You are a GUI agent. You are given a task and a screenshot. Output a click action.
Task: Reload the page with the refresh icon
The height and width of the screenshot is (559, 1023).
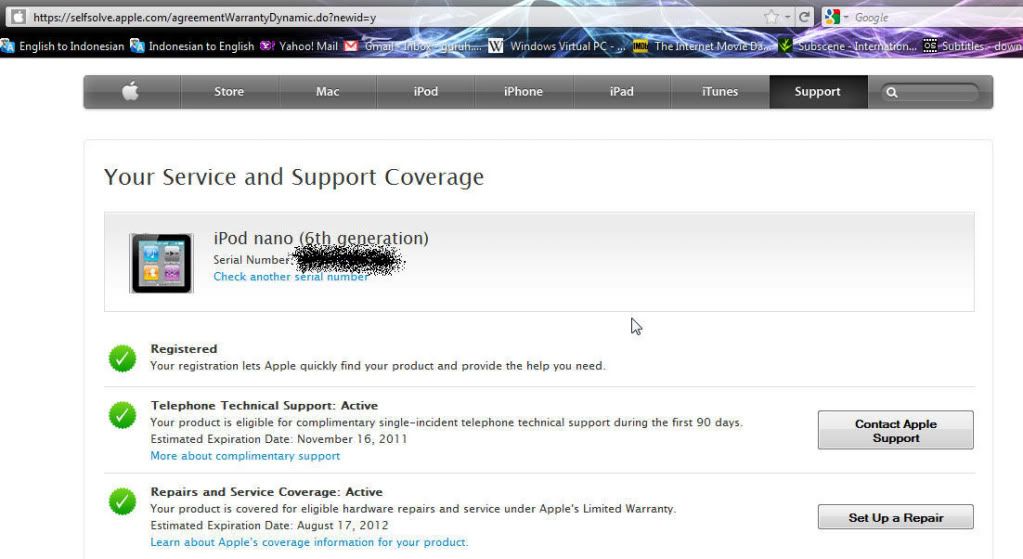pos(804,17)
